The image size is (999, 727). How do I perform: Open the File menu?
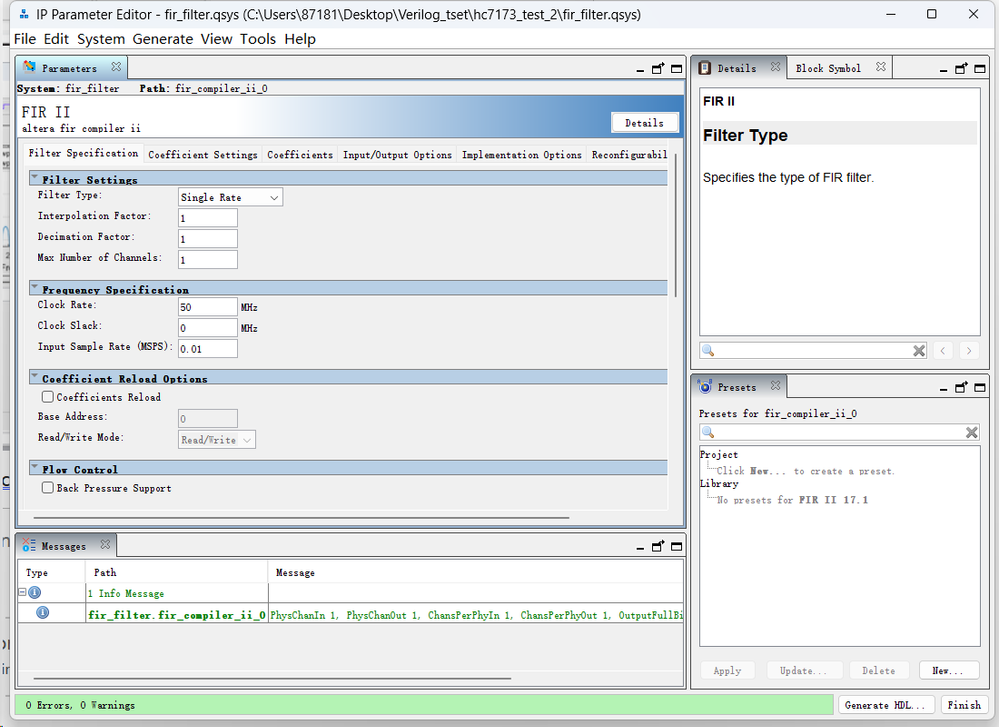25,39
